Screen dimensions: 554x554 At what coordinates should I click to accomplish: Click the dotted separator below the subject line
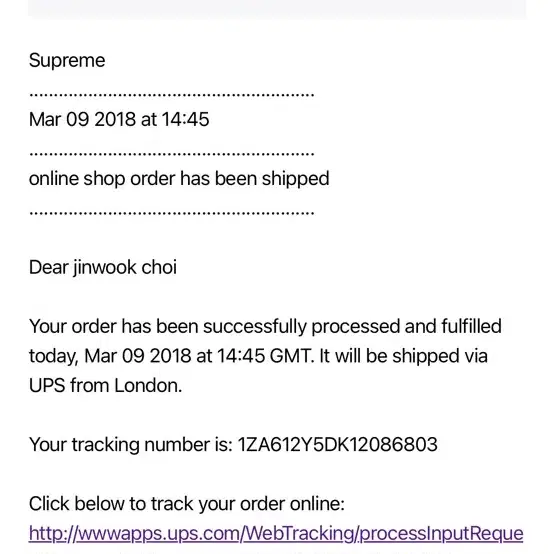click(172, 213)
